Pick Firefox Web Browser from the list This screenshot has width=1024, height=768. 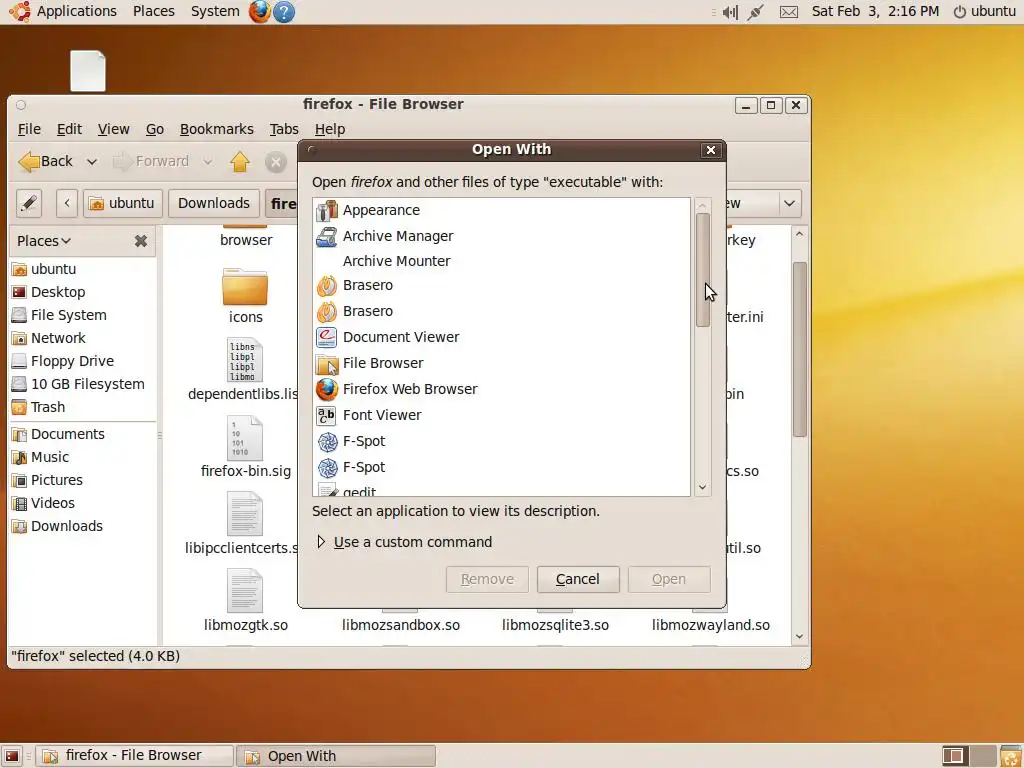[501, 390]
